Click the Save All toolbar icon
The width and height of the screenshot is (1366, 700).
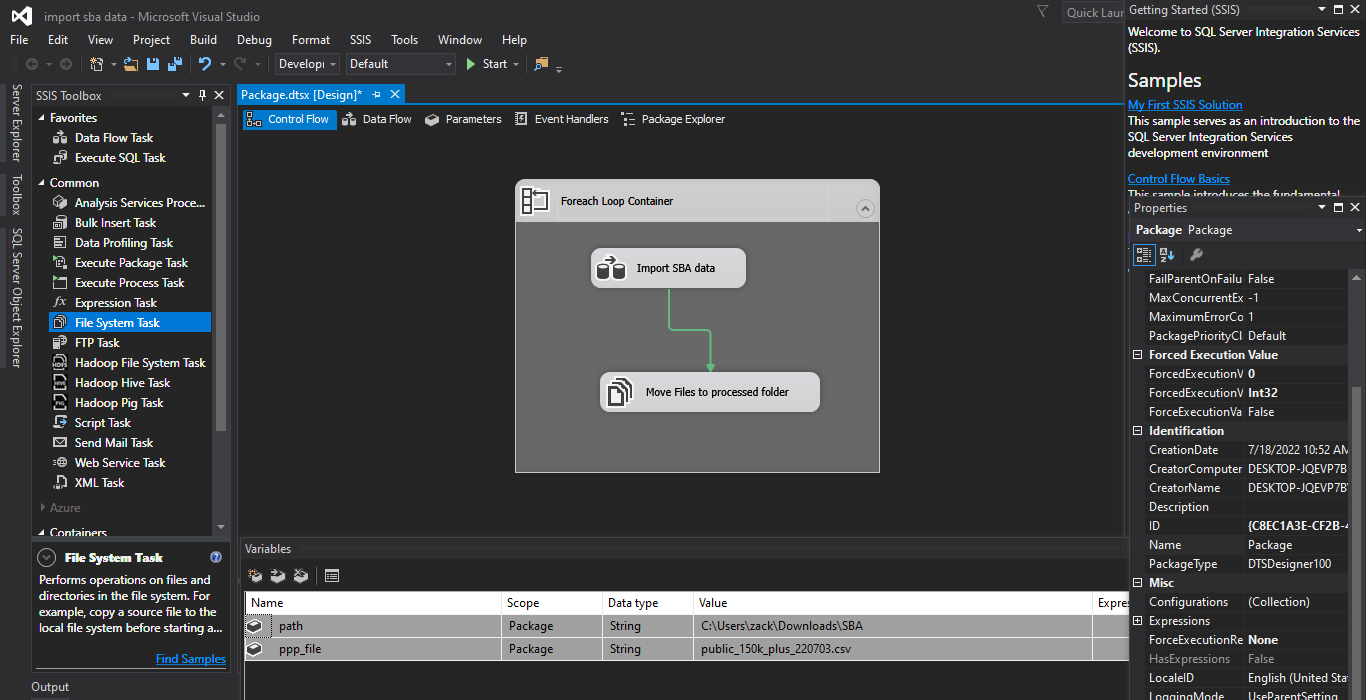pyautogui.click(x=175, y=64)
